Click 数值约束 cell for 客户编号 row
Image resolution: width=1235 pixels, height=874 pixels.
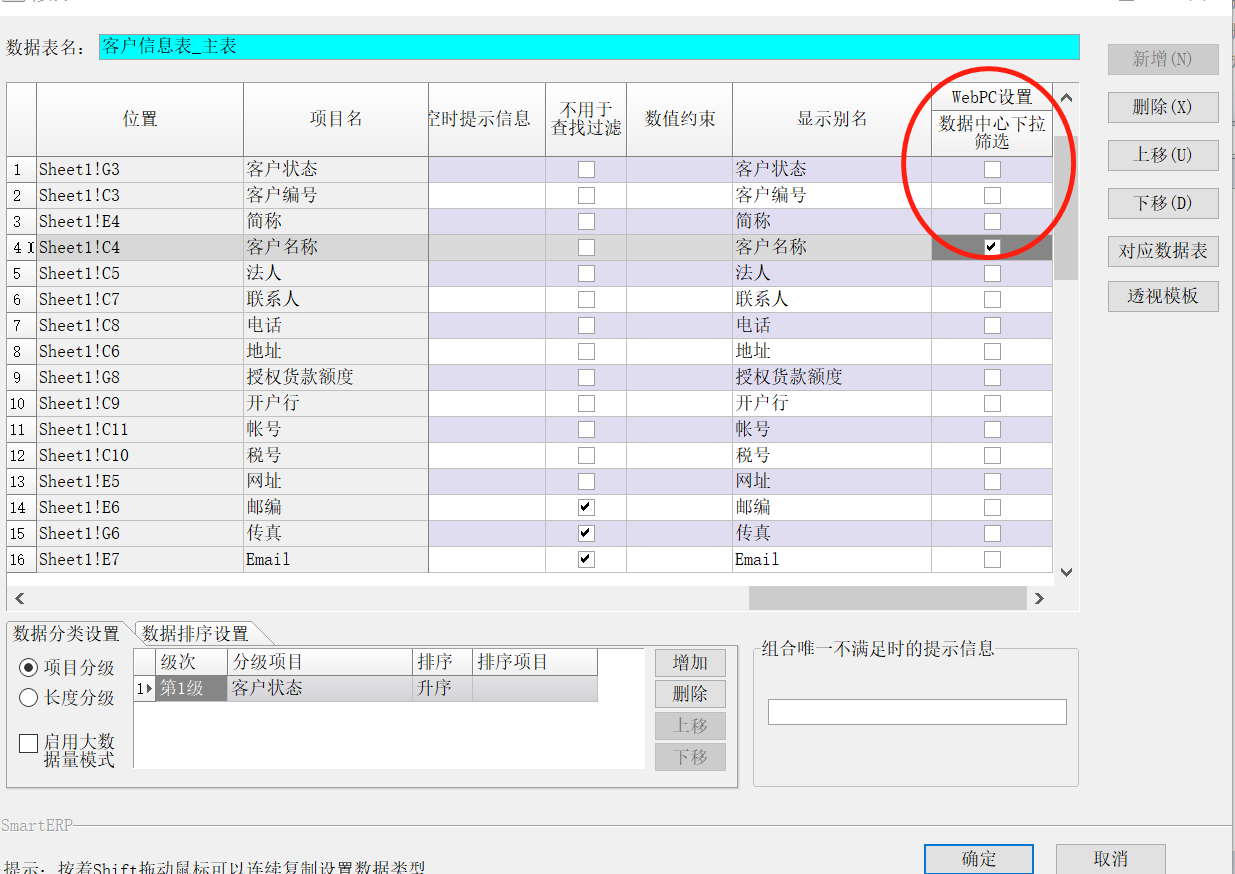tap(680, 195)
